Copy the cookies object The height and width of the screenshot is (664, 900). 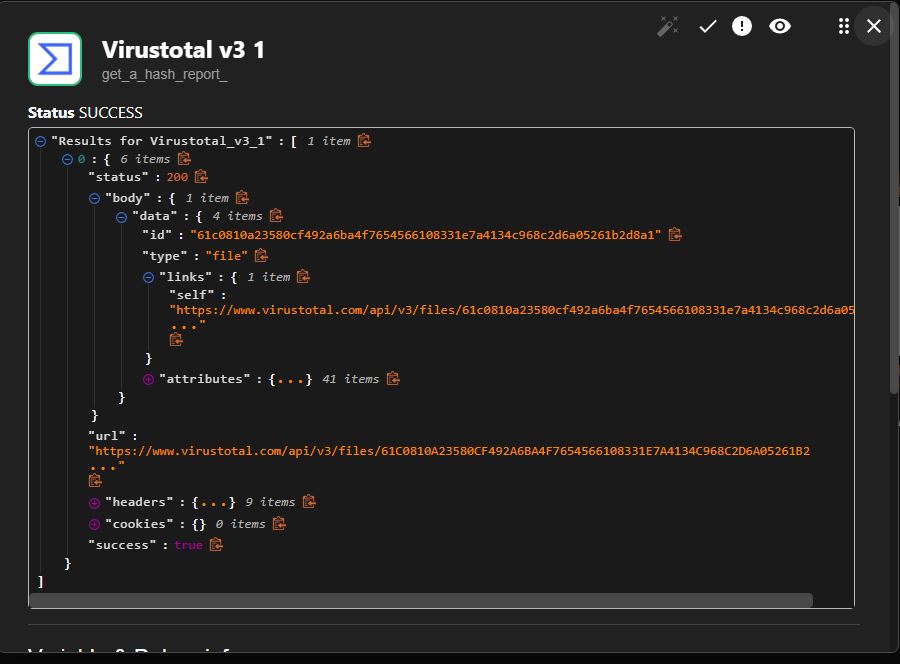(280, 523)
